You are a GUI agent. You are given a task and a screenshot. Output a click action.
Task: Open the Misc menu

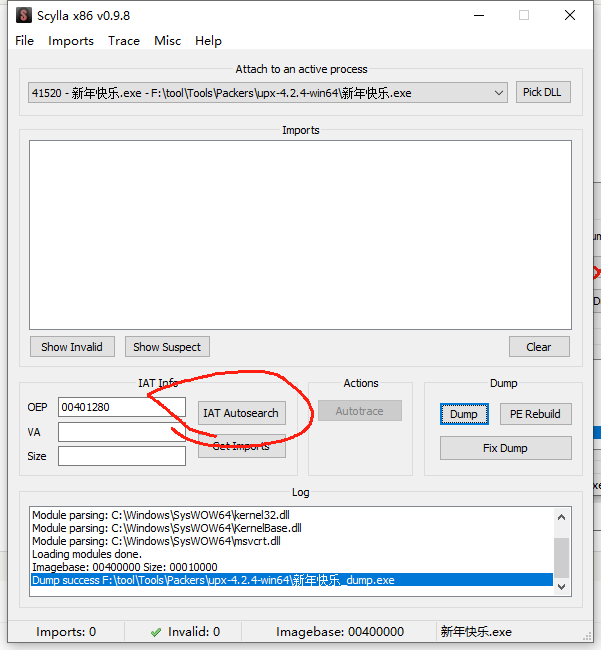167,41
